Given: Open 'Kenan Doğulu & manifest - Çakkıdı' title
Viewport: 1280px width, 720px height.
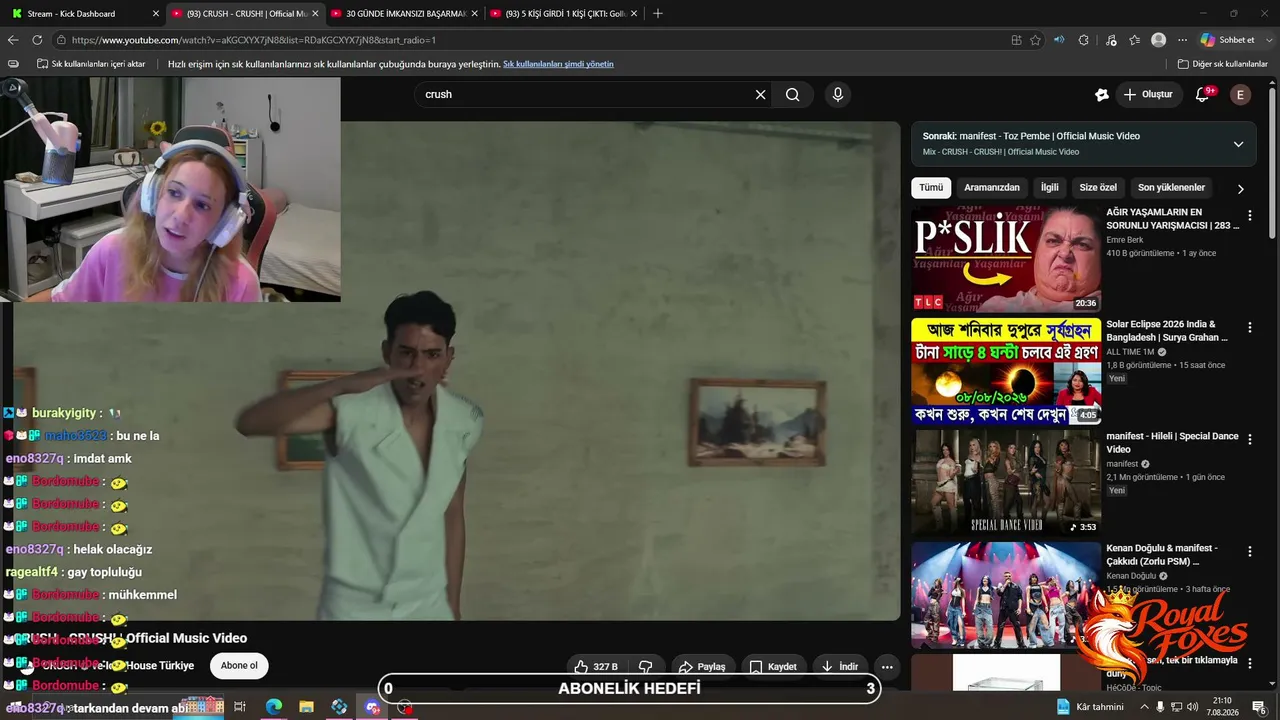Looking at the screenshot, I should coord(1162,555).
